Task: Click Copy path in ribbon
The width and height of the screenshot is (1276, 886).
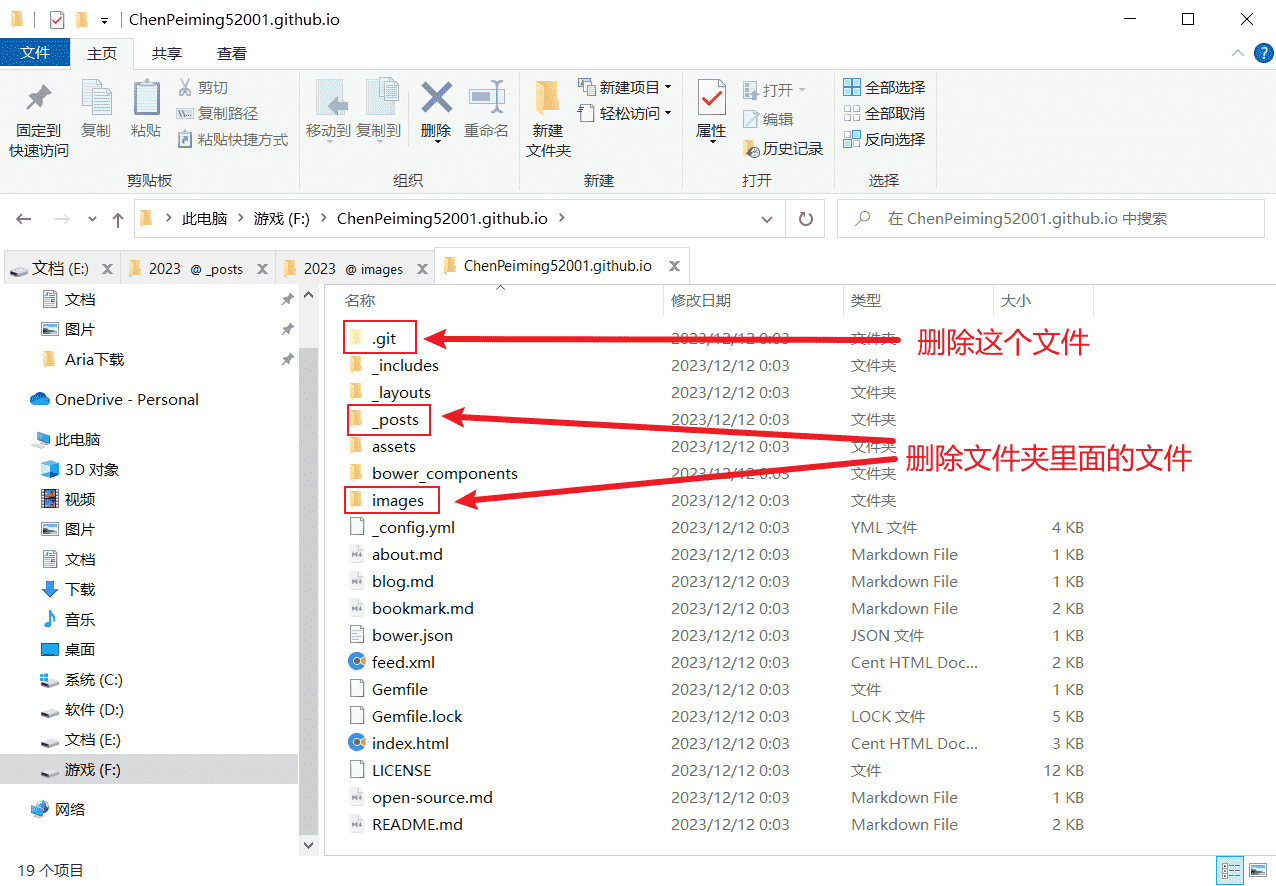Action: click(217, 114)
